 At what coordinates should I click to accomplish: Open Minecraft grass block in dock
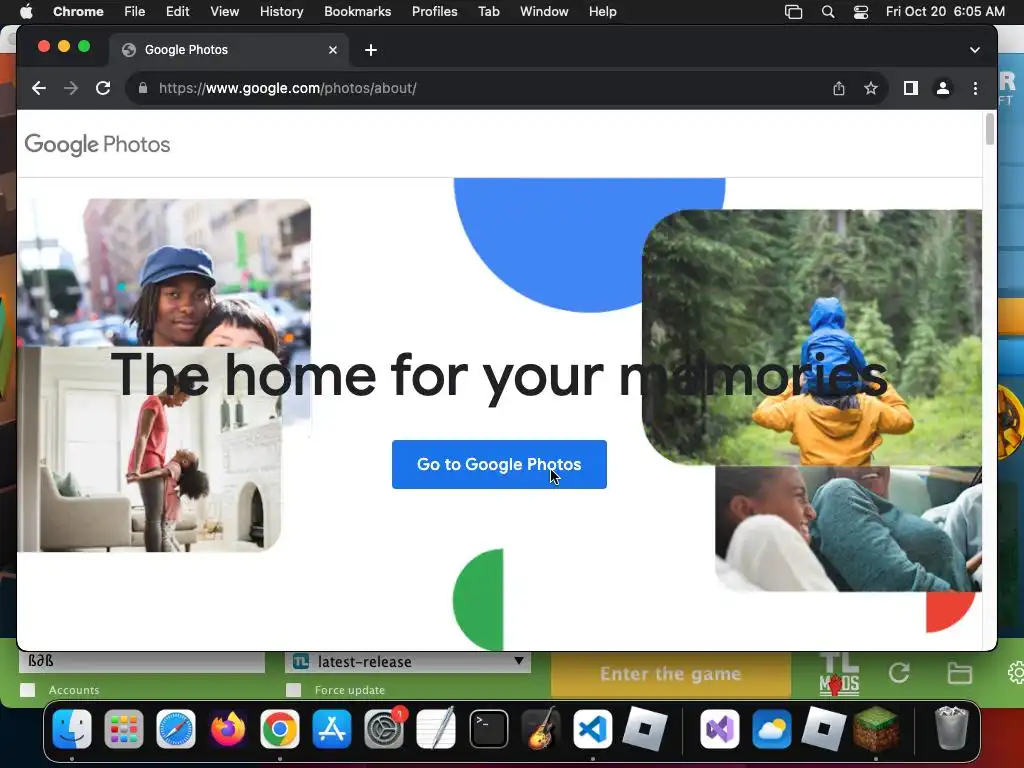tap(876, 729)
